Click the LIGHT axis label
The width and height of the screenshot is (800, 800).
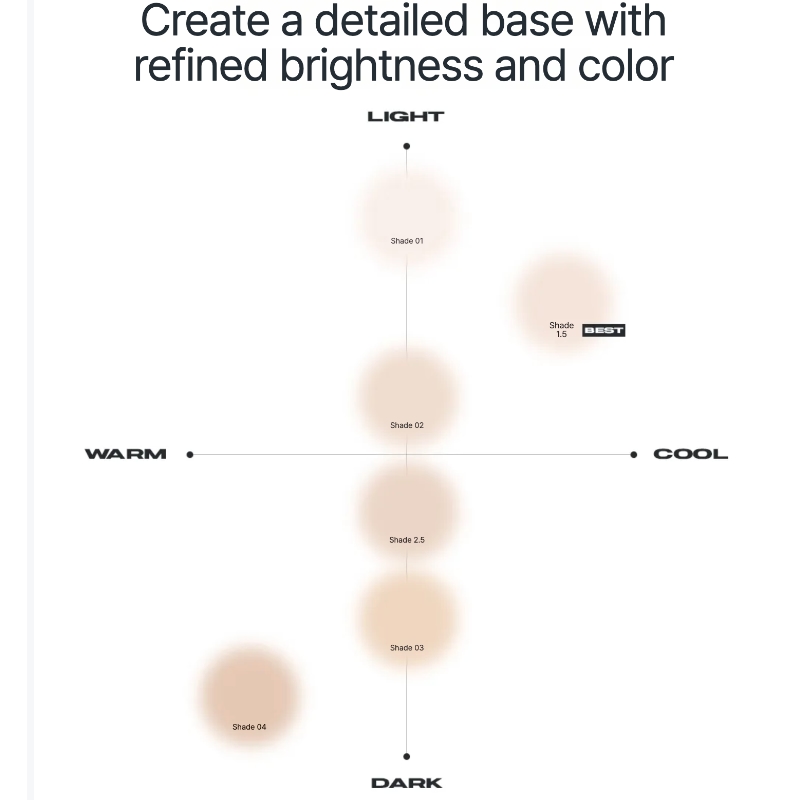pos(405,116)
